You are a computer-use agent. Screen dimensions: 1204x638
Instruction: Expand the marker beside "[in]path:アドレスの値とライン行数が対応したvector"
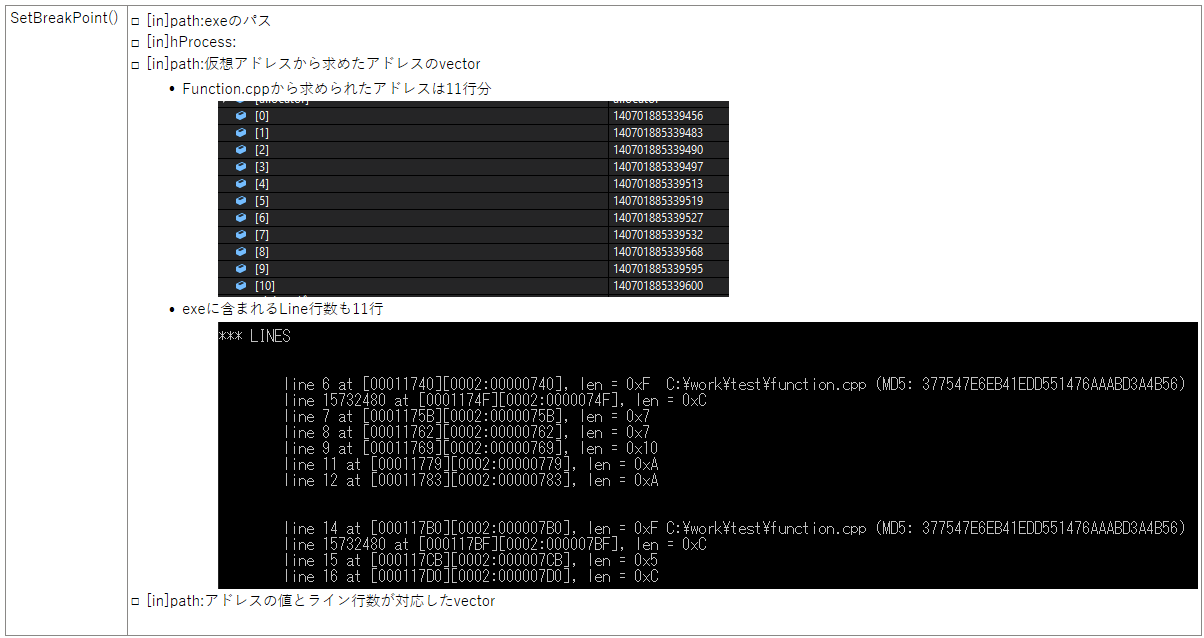pyautogui.click(x=135, y=601)
